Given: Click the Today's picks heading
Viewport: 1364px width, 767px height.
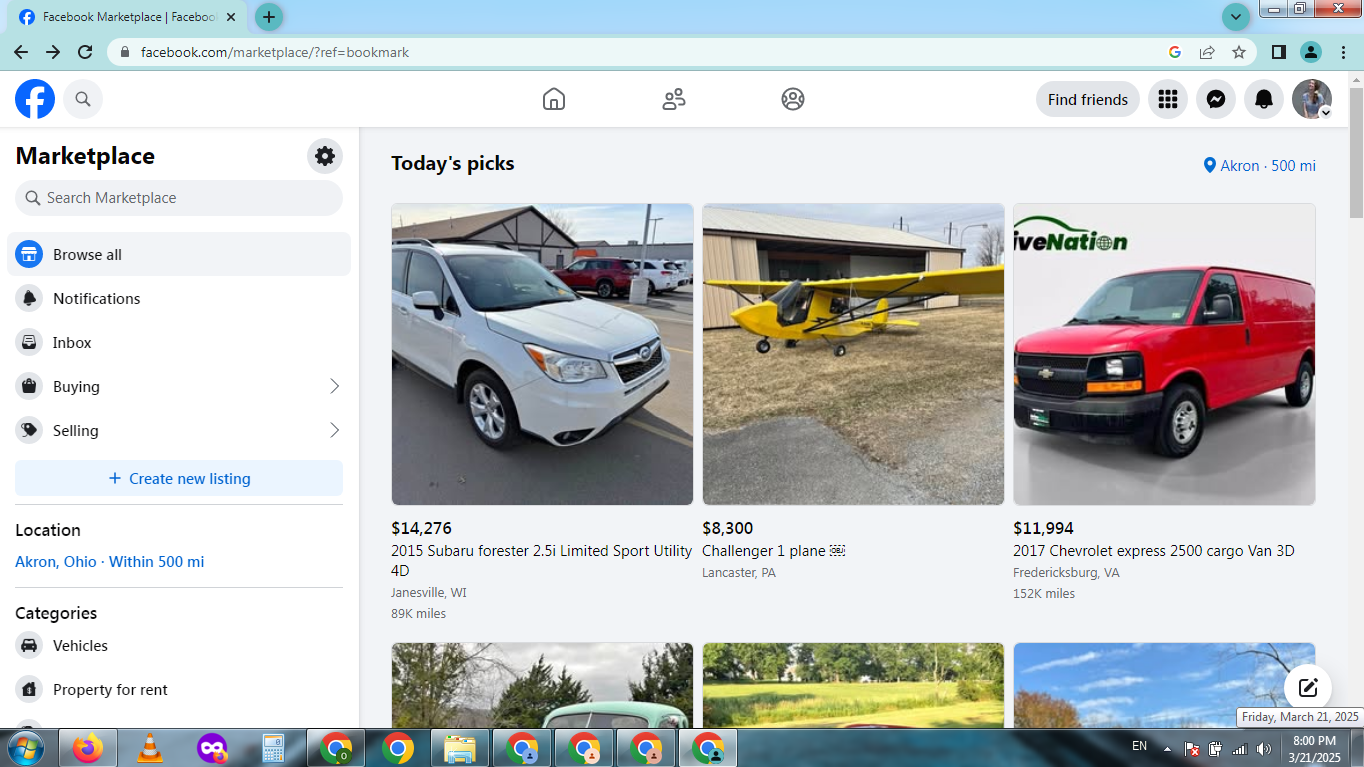Looking at the screenshot, I should point(453,163).
